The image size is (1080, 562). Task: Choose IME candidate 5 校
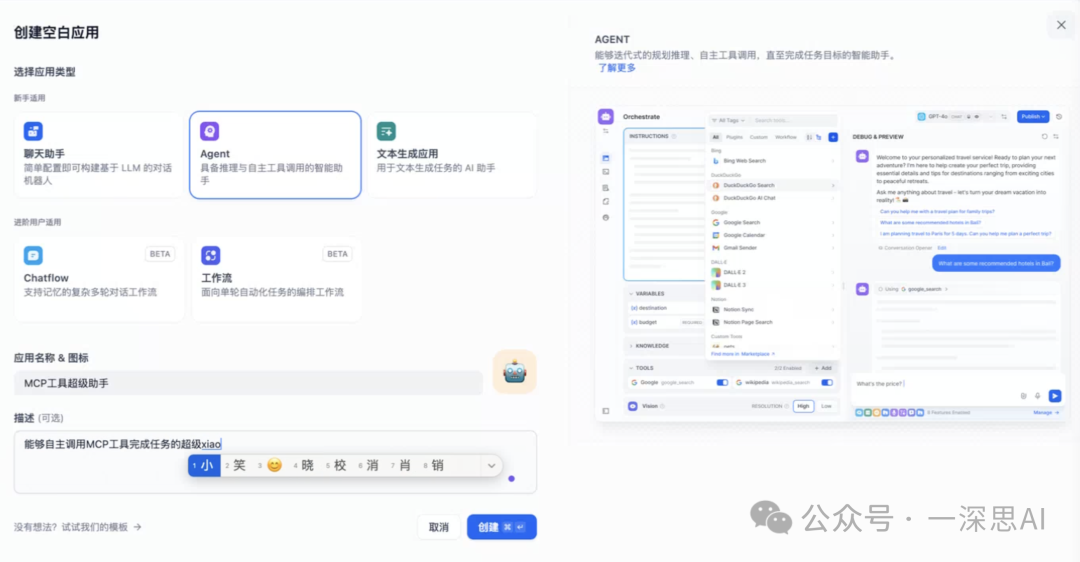[x=337, y=466]
